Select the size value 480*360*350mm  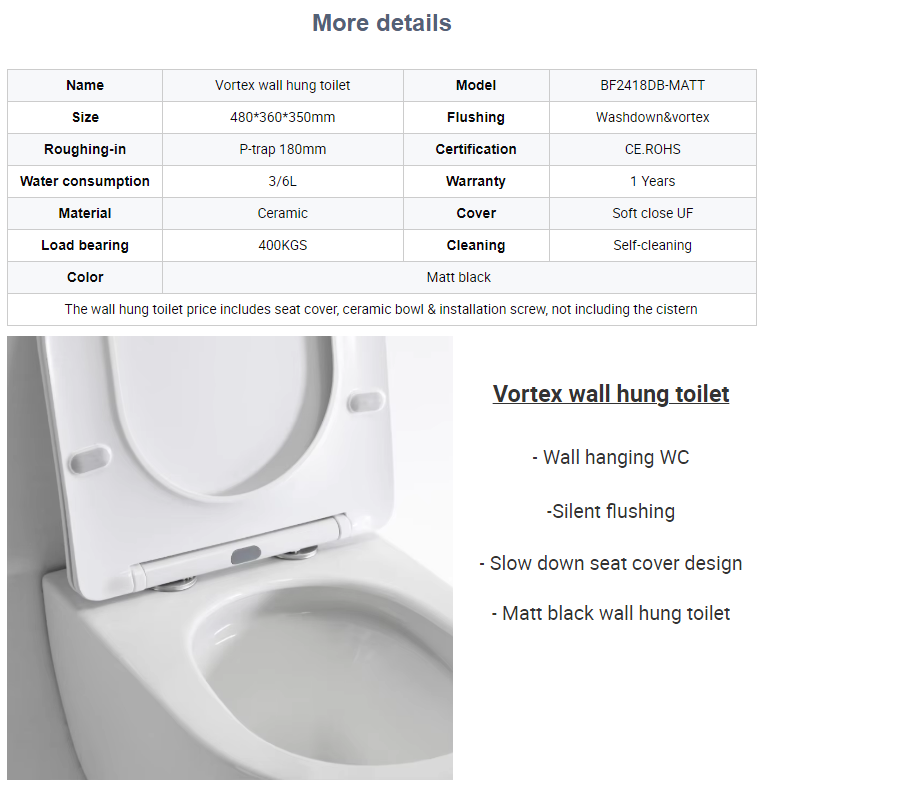[x=283, y=117]
